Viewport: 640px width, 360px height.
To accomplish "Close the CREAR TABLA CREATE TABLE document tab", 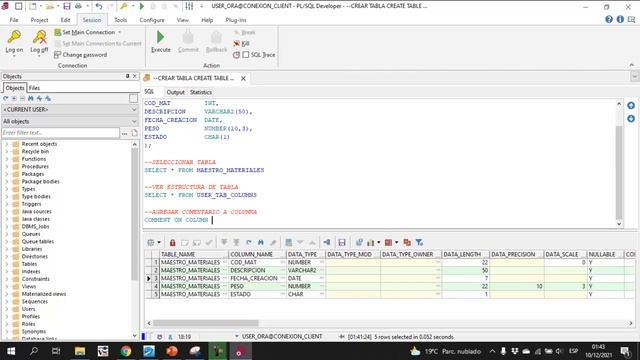I will click(x=243, y=78).
